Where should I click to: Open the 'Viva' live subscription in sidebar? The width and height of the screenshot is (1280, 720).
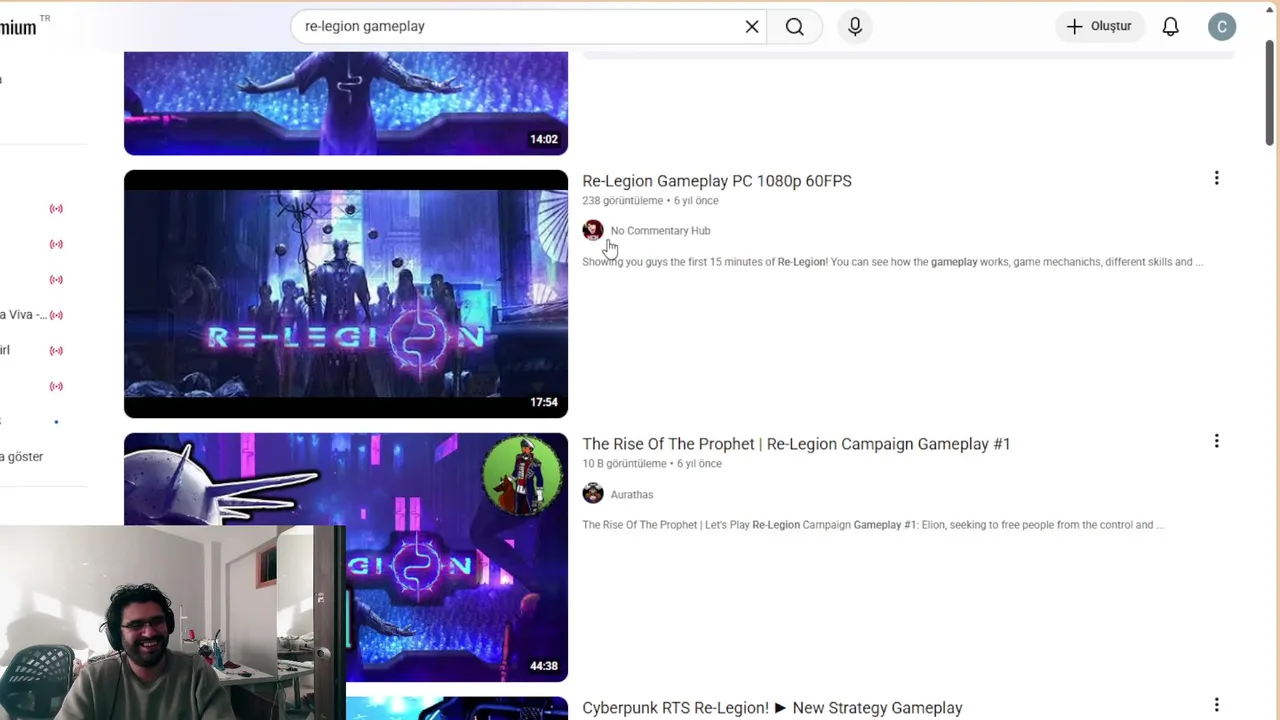point(31,315)
